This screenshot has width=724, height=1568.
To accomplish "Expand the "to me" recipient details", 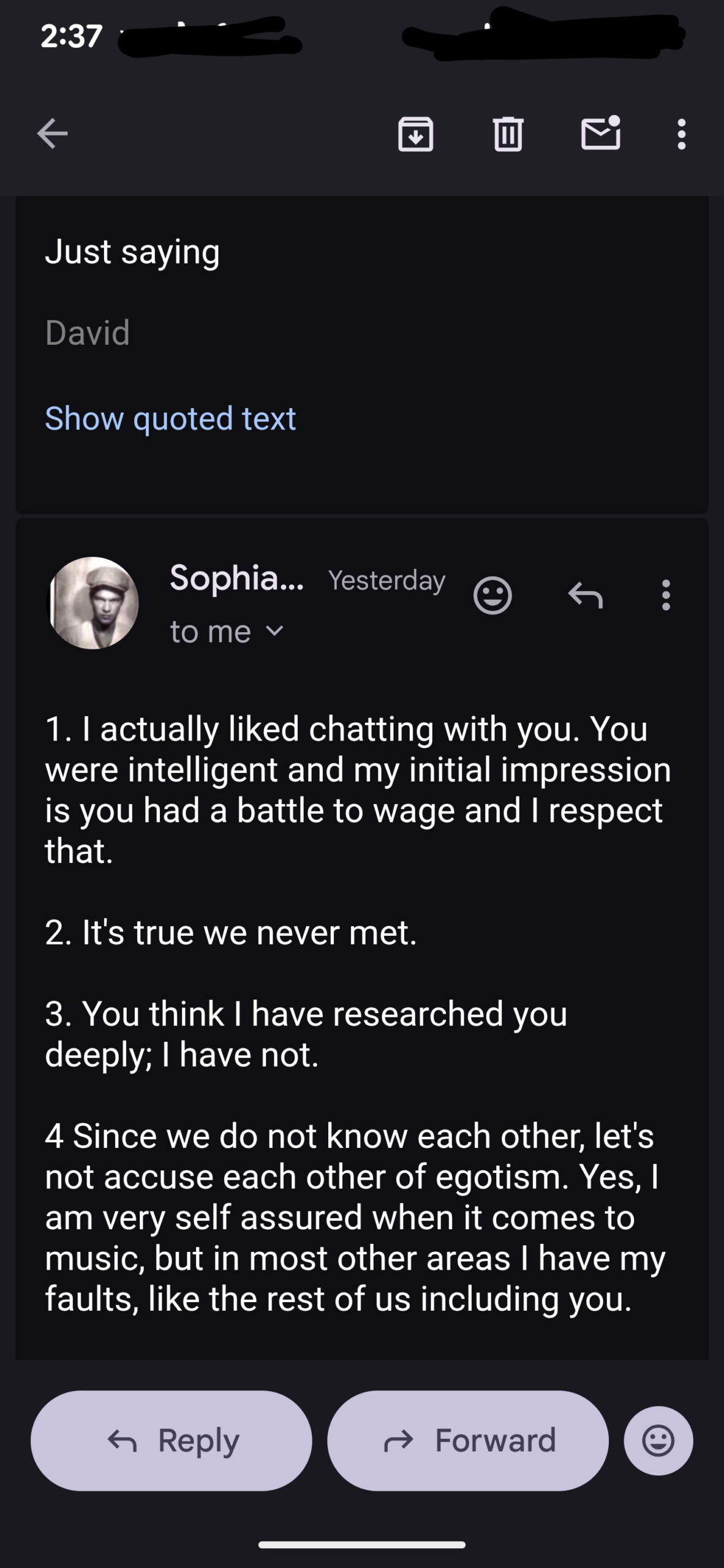I will 226,631.
